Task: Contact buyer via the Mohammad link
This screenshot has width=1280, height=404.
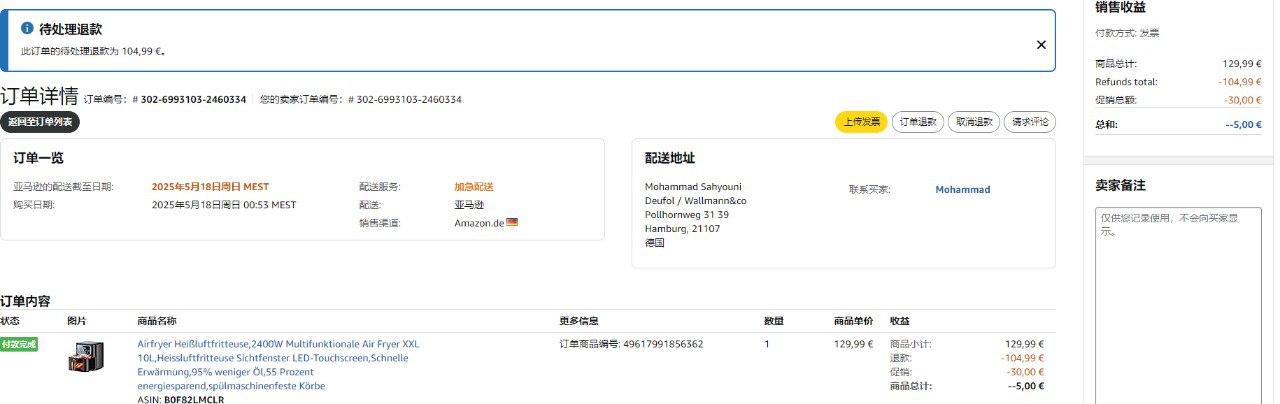Action: [x=962, y=190]
